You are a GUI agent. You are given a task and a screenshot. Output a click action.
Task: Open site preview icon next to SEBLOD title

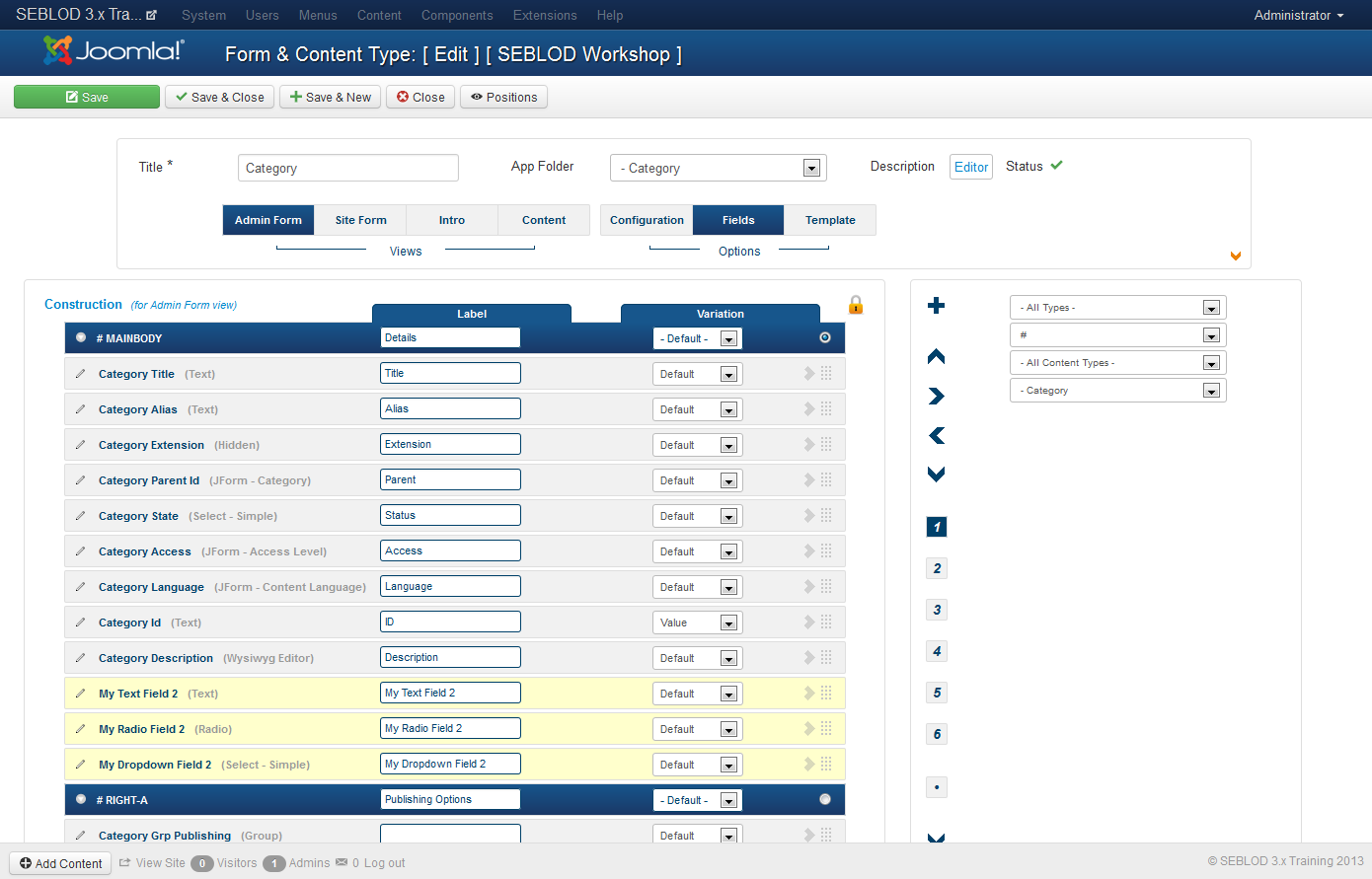[151, 15]
